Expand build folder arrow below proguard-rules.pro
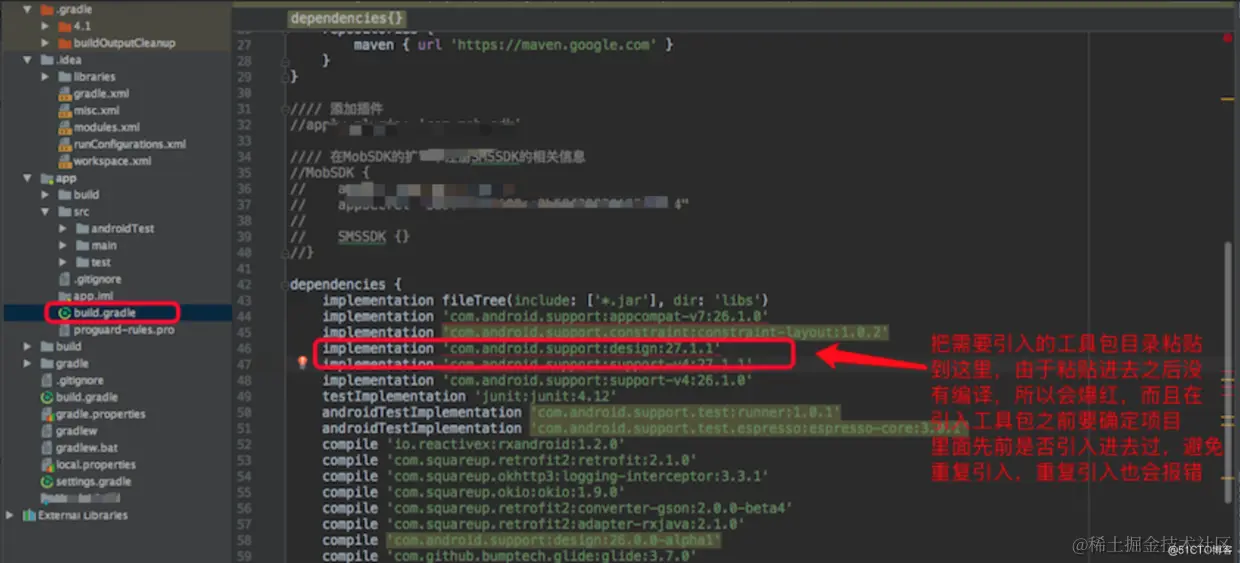Screen dimensions: 1240x563 coord(28,347)
